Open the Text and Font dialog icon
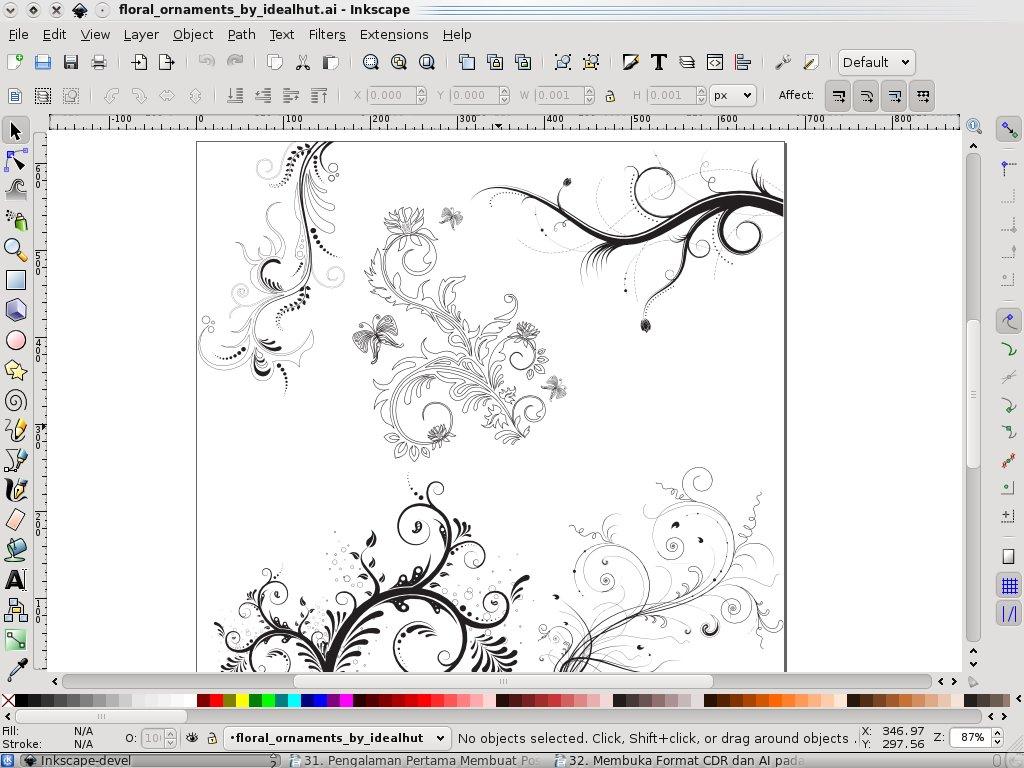 pos(658,62)
